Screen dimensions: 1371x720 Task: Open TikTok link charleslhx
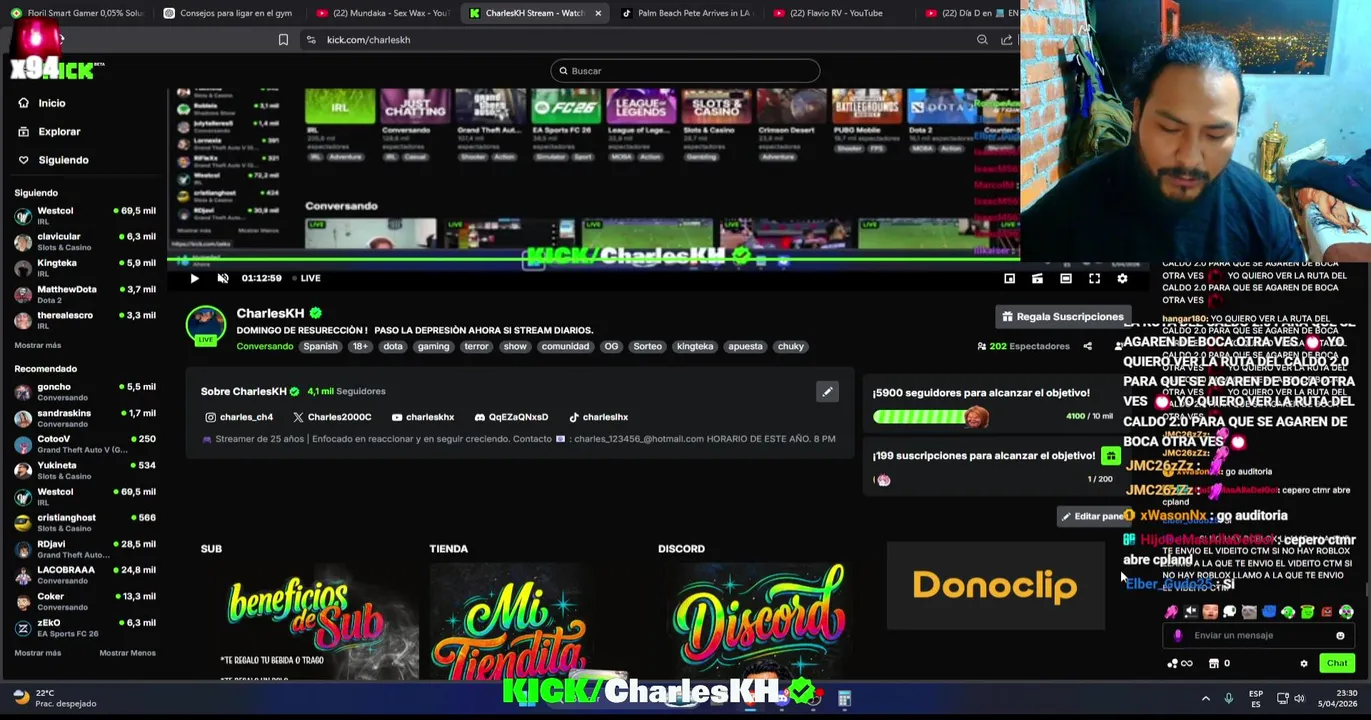[x=599, y=417]
